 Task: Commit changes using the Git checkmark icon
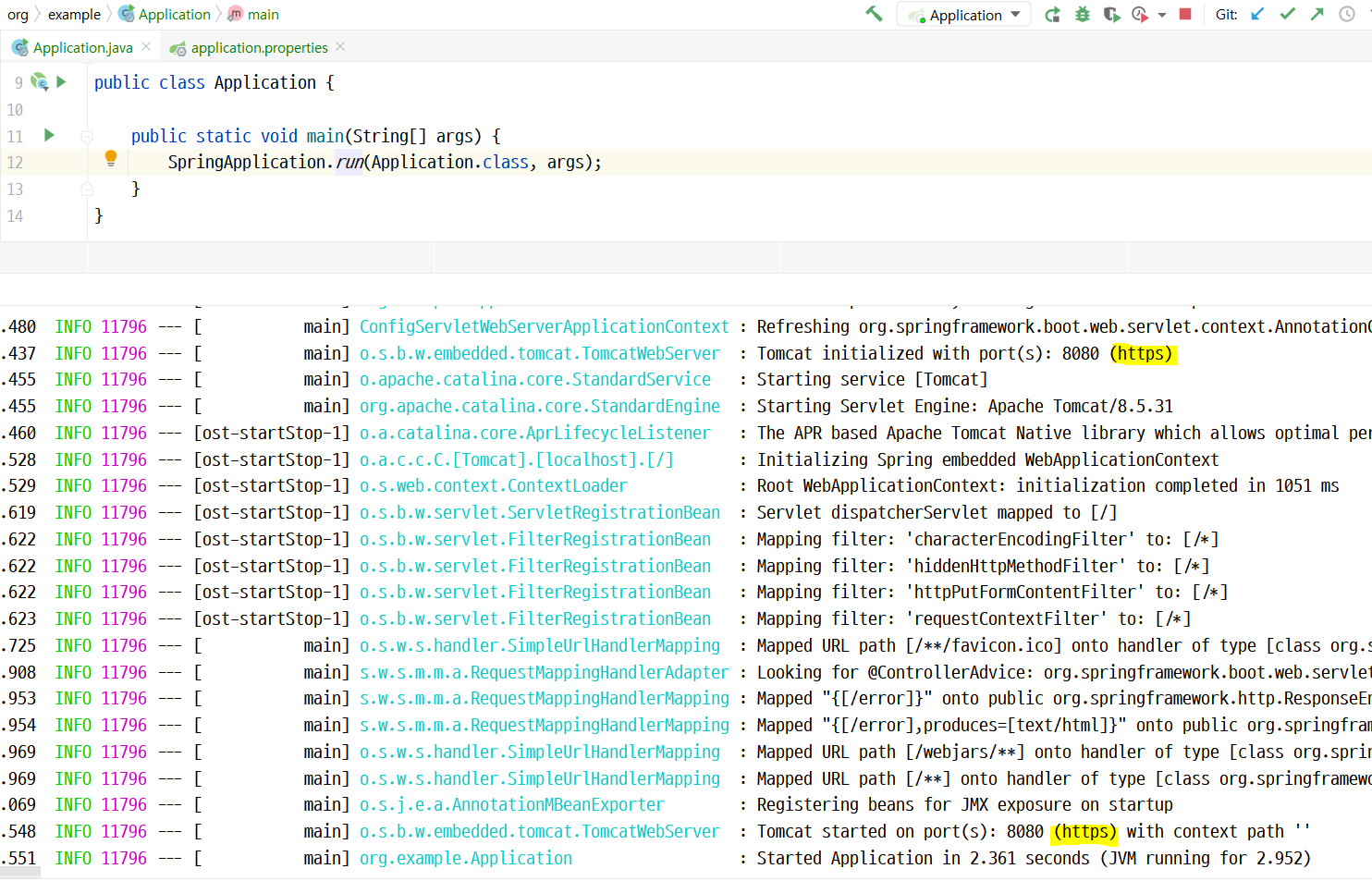click(x=1287, y=14)
